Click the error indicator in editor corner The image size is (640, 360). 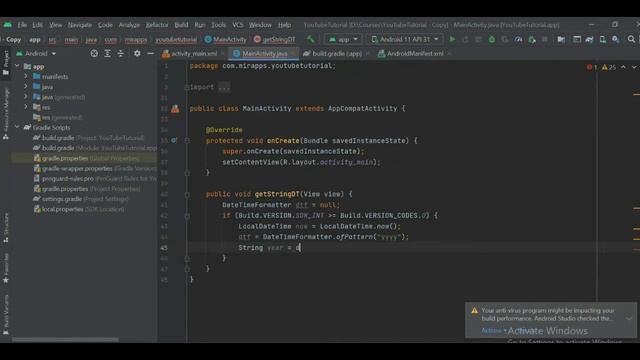(592, 67)
